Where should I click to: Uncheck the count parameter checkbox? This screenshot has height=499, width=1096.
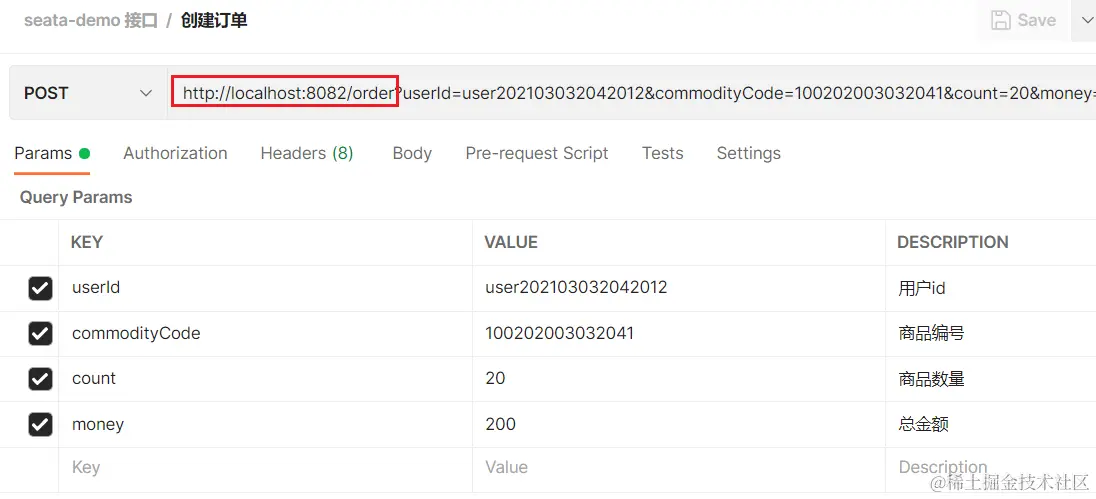[x=40, y=379]
